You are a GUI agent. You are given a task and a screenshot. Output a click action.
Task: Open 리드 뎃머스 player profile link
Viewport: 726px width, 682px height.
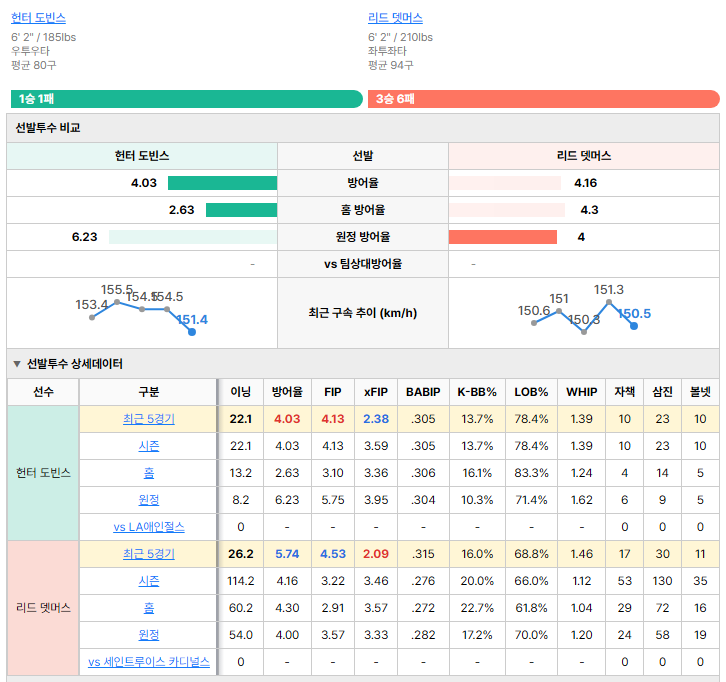[395, 18]
